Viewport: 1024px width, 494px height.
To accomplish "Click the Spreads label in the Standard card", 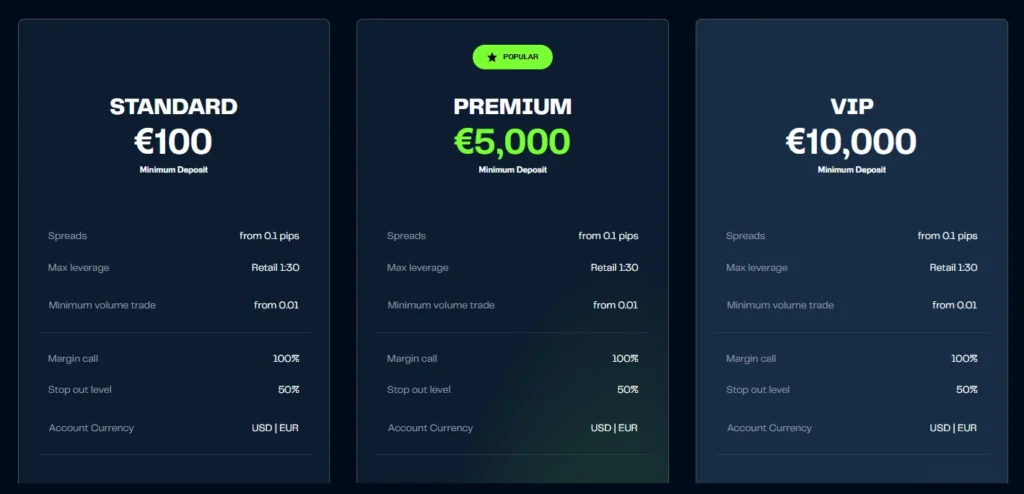I will tap(68, 236).
